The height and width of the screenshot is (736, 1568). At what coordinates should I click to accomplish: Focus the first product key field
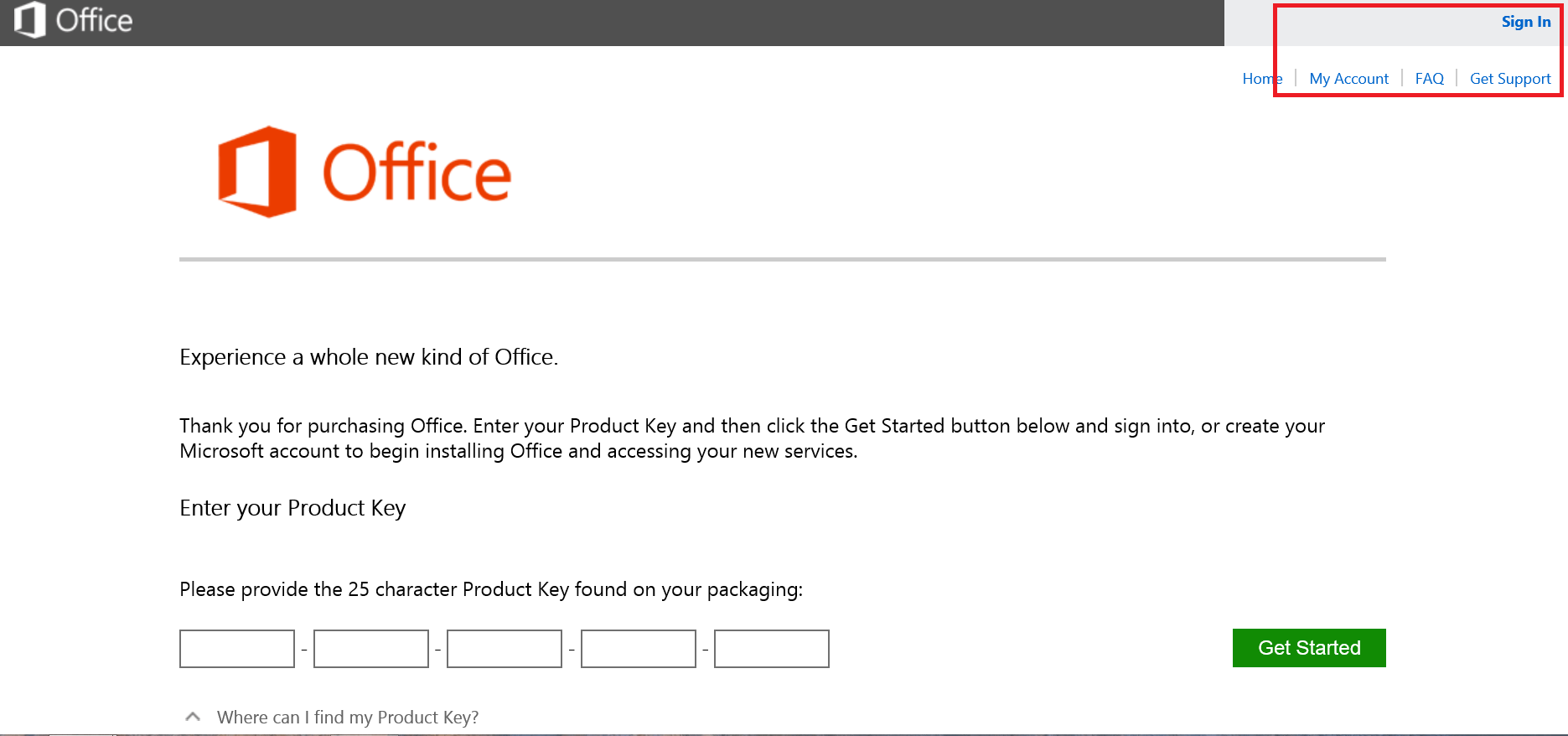[x=237, y=649]
